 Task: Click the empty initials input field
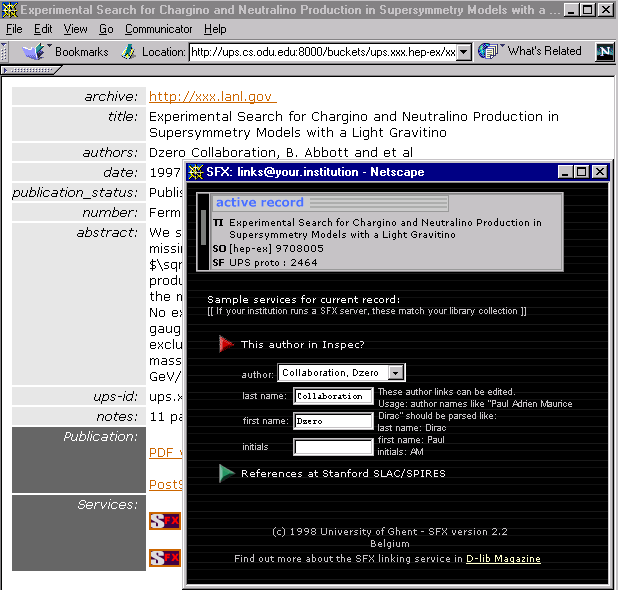click(x=333, y=447)
